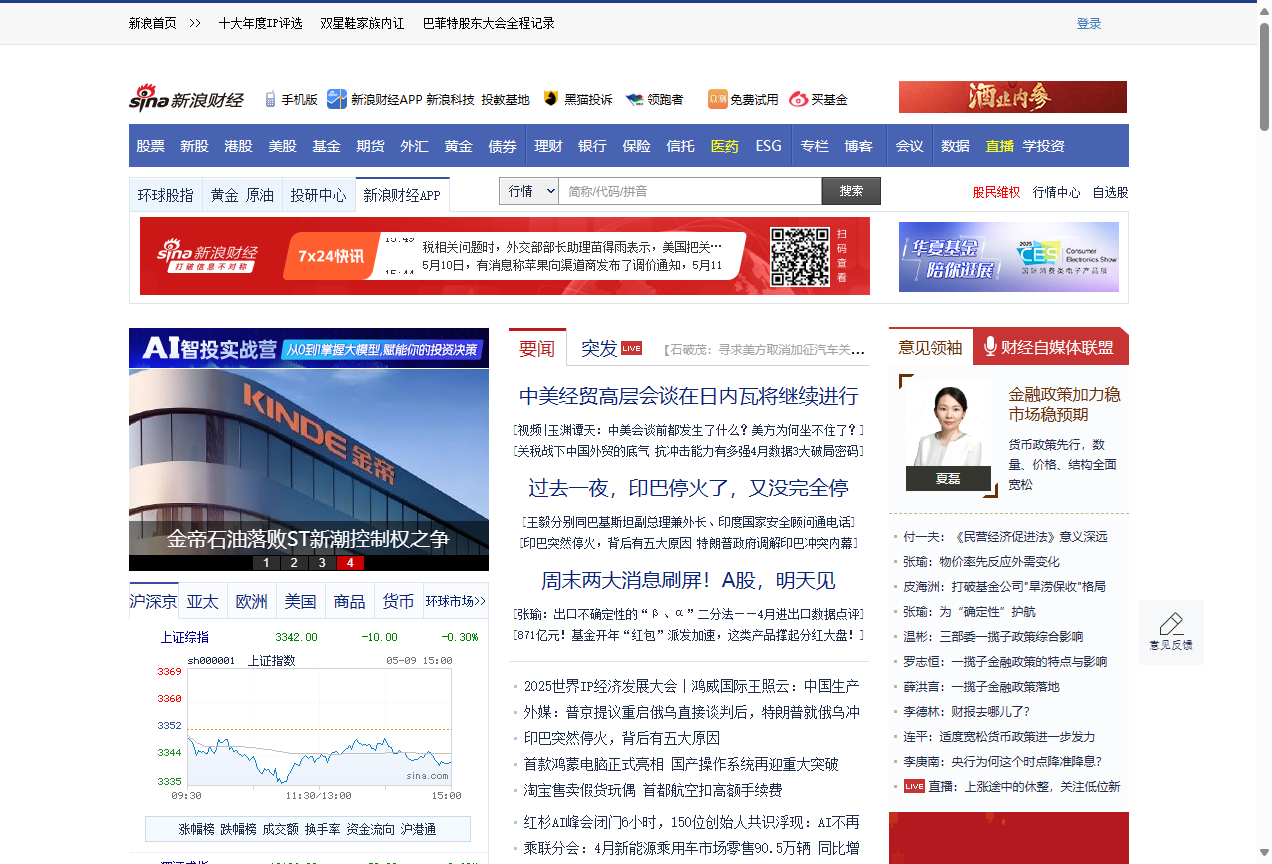Viewport: 1272px width, 864px height.
Task: Switch carousel to slide 2
Action: tap(294, 563)
